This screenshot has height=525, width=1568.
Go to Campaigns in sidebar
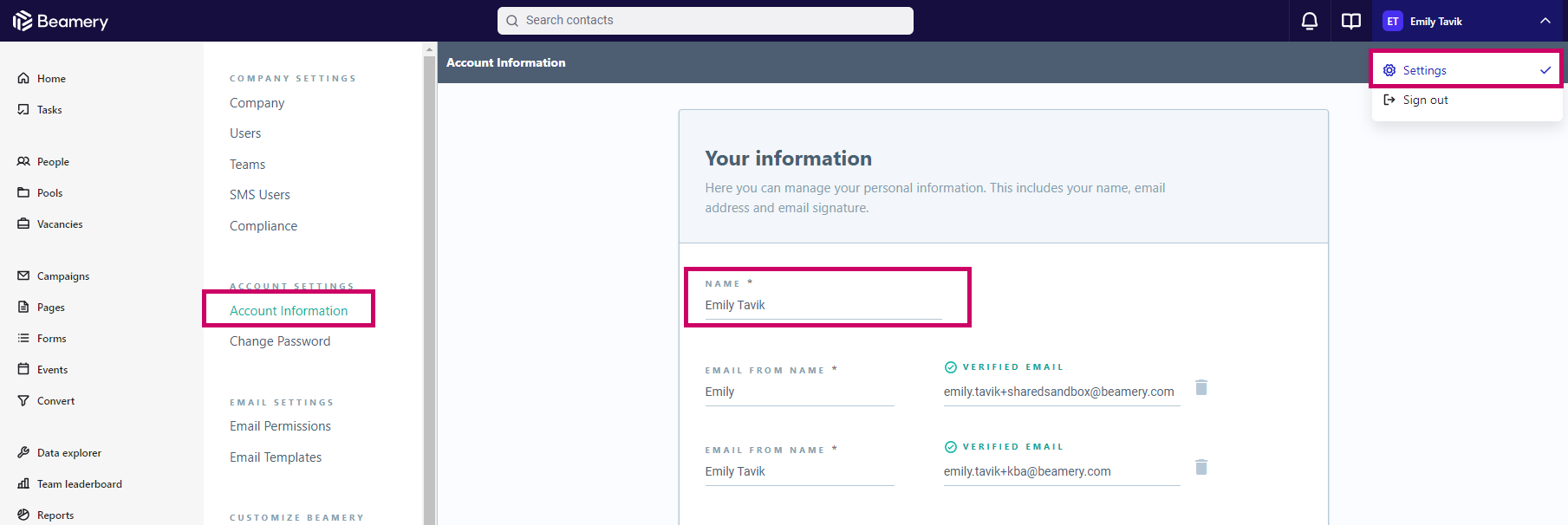click(62, 276)
